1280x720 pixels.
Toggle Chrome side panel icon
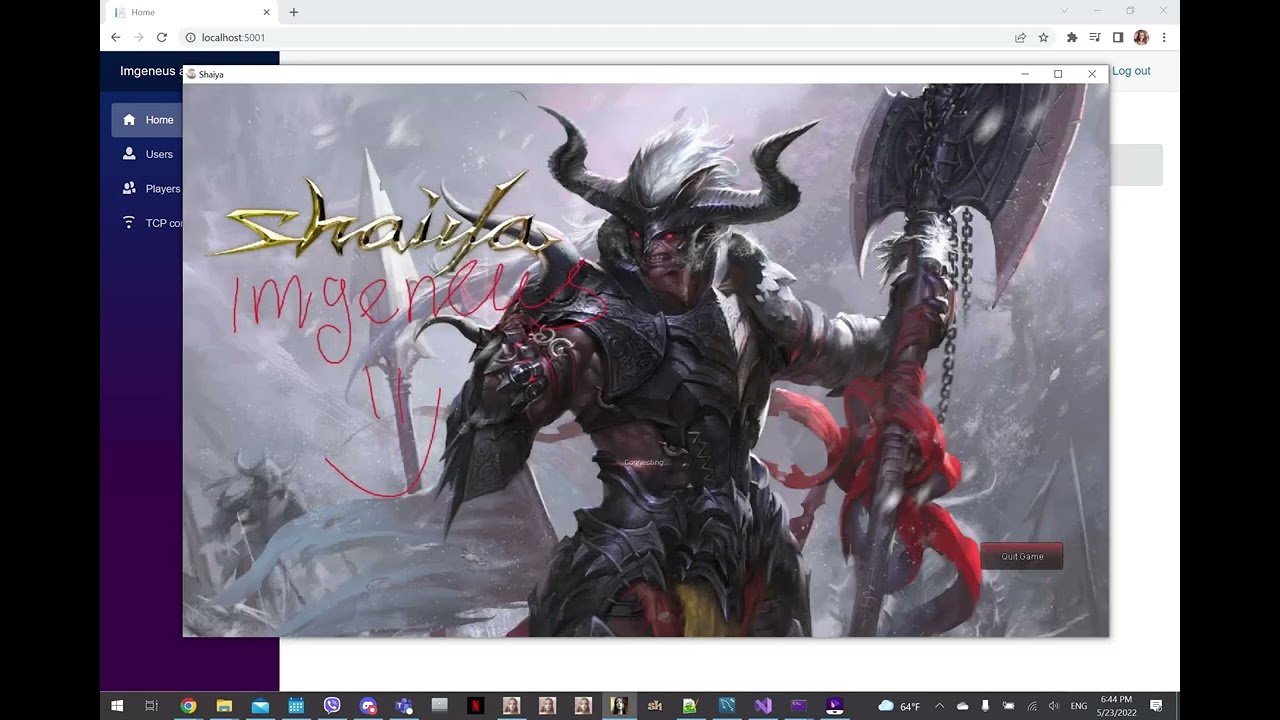1118,37
